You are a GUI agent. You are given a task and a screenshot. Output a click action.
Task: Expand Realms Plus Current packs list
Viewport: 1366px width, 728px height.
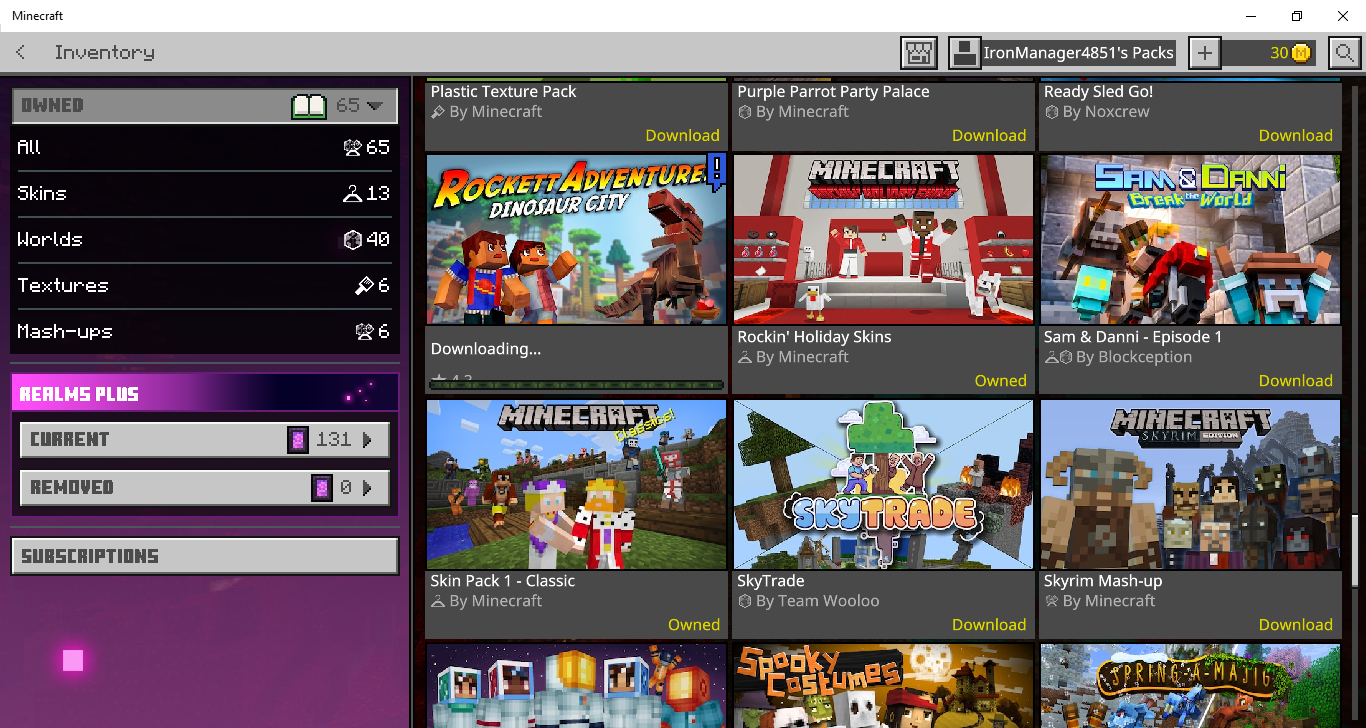coord(205,439)
